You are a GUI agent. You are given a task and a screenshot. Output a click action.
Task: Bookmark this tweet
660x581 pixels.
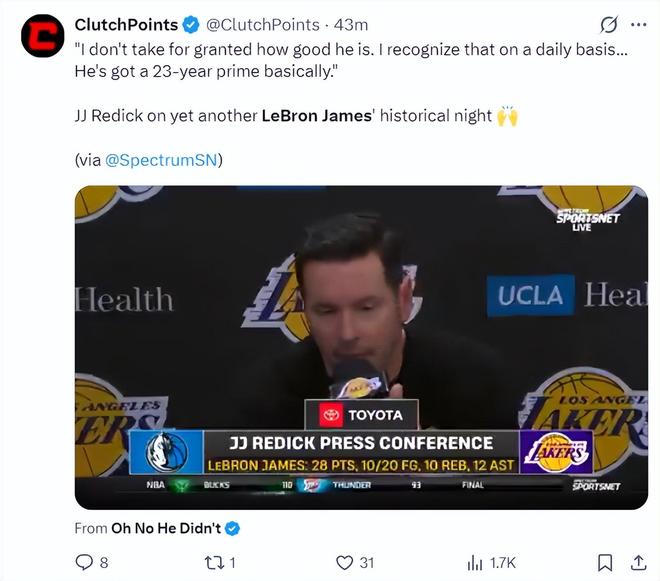coord(605,562)
